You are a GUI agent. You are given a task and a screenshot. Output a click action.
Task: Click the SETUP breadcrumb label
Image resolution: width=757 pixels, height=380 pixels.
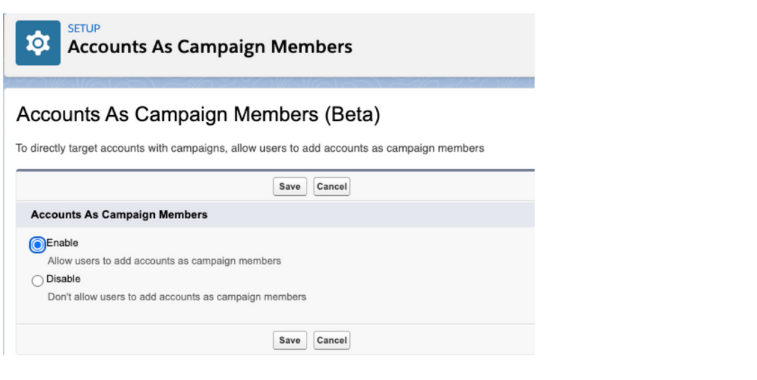(84, 28)
